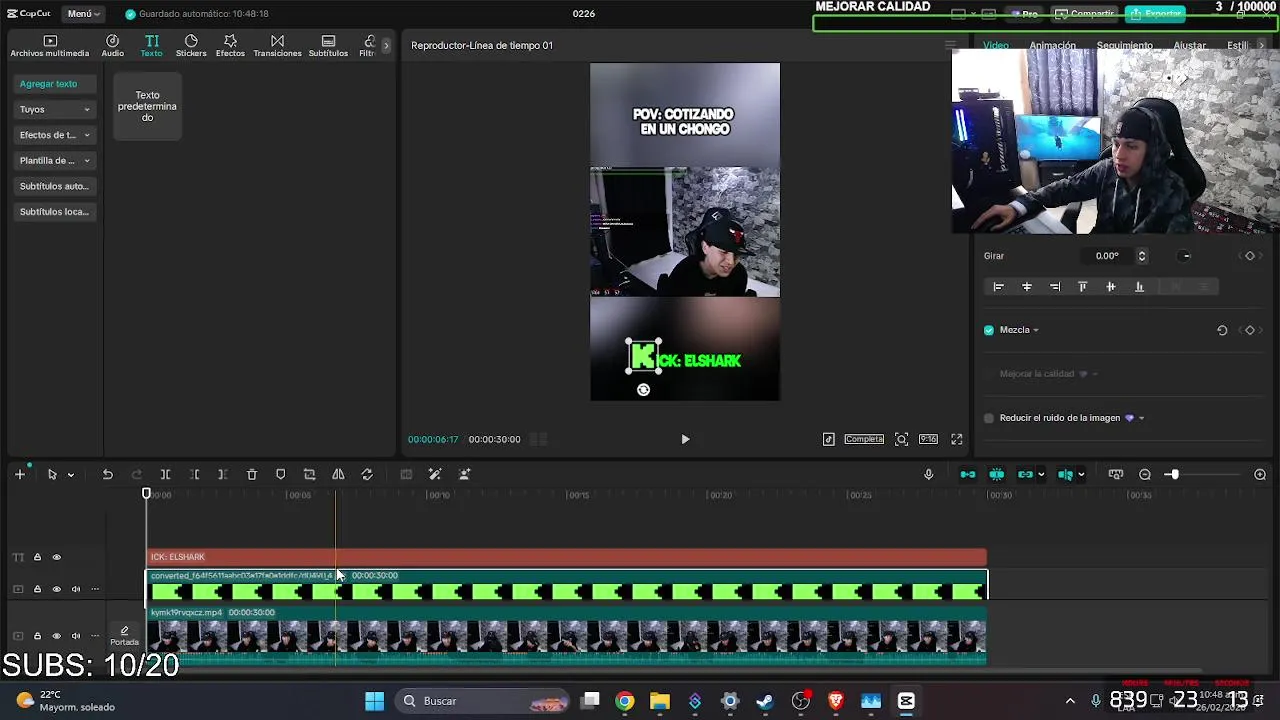Open preview axis dropdown arrow
This screenshot has height=720, width=1280.
click(1081, 475)
